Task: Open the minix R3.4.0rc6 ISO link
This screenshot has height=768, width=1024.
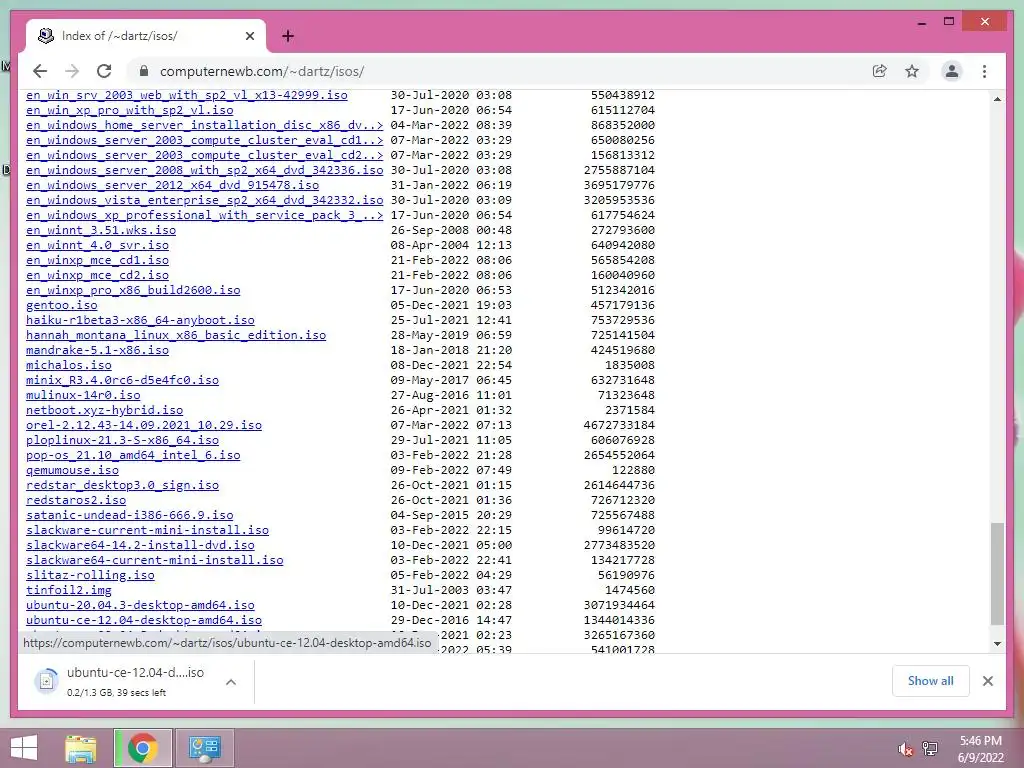Action: [x=123, y=381]
